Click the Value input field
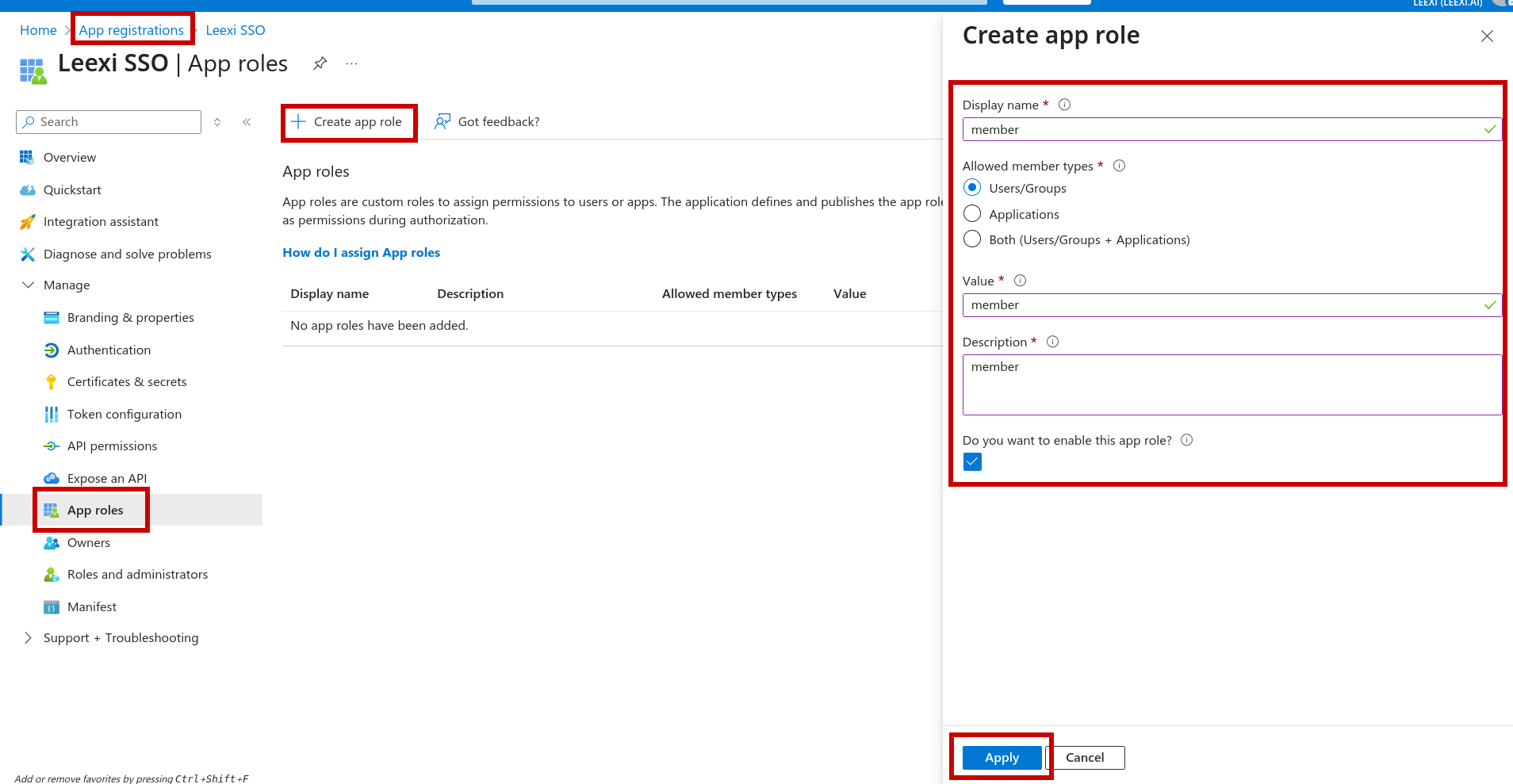1513x784 pixels. [x=1231, y=305]
